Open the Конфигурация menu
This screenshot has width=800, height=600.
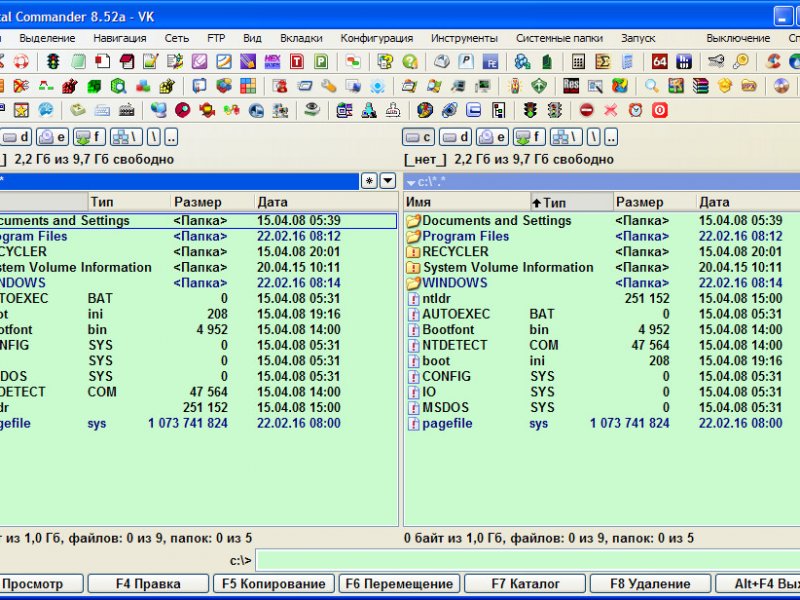click(377, 38)
